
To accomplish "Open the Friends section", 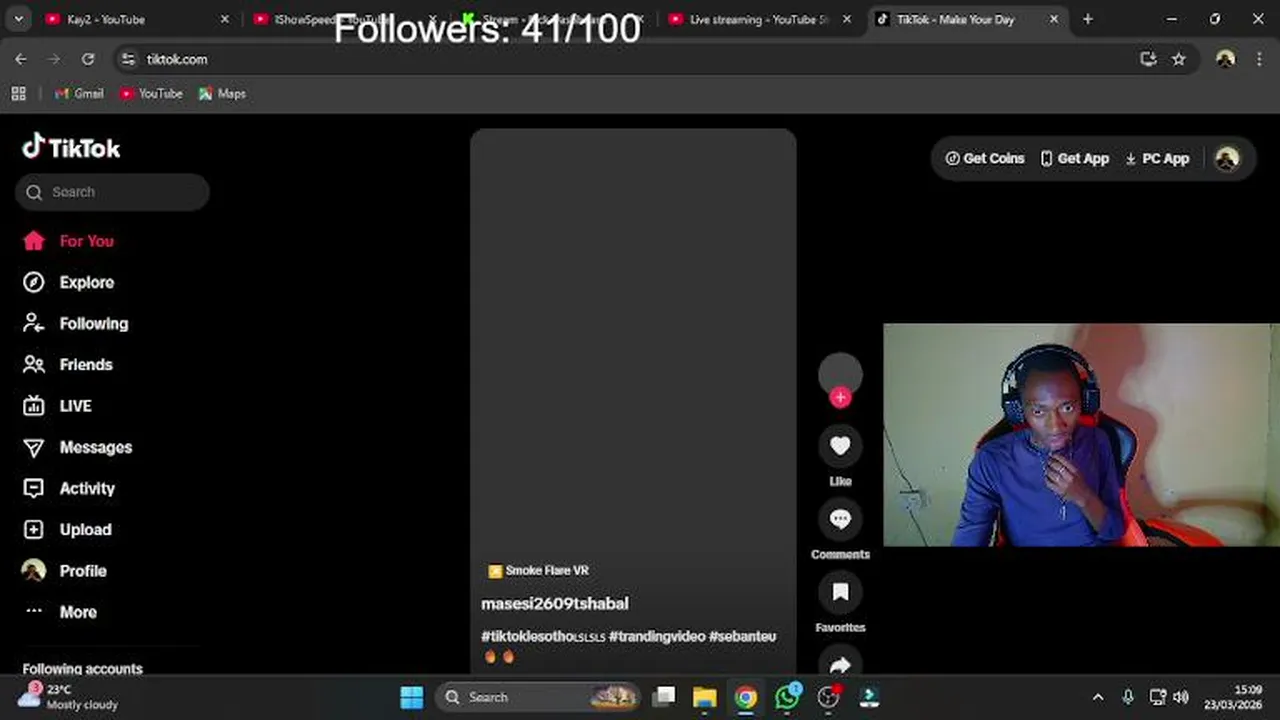I will point(67,365).
